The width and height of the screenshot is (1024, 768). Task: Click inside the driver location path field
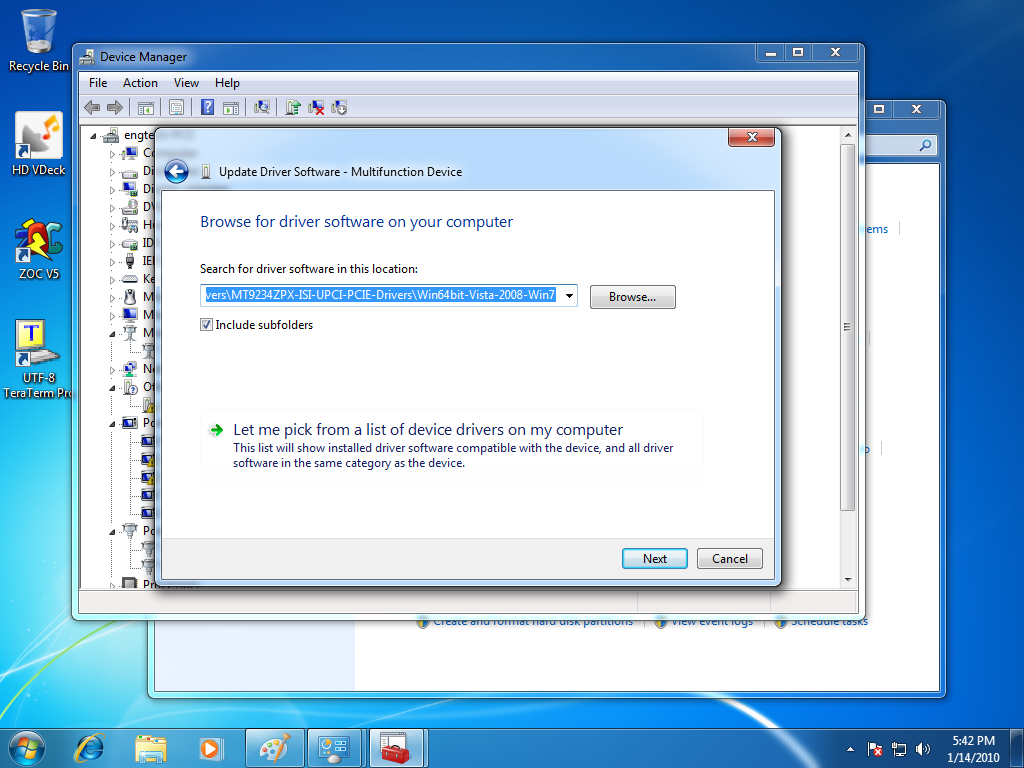(380, 296)
